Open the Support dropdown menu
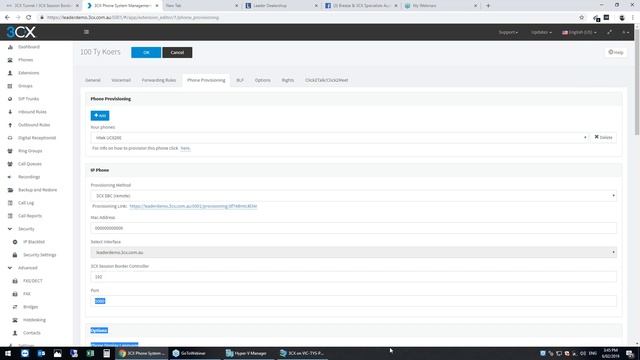This screenshot has height=360, width=640. tap(508, 32)
